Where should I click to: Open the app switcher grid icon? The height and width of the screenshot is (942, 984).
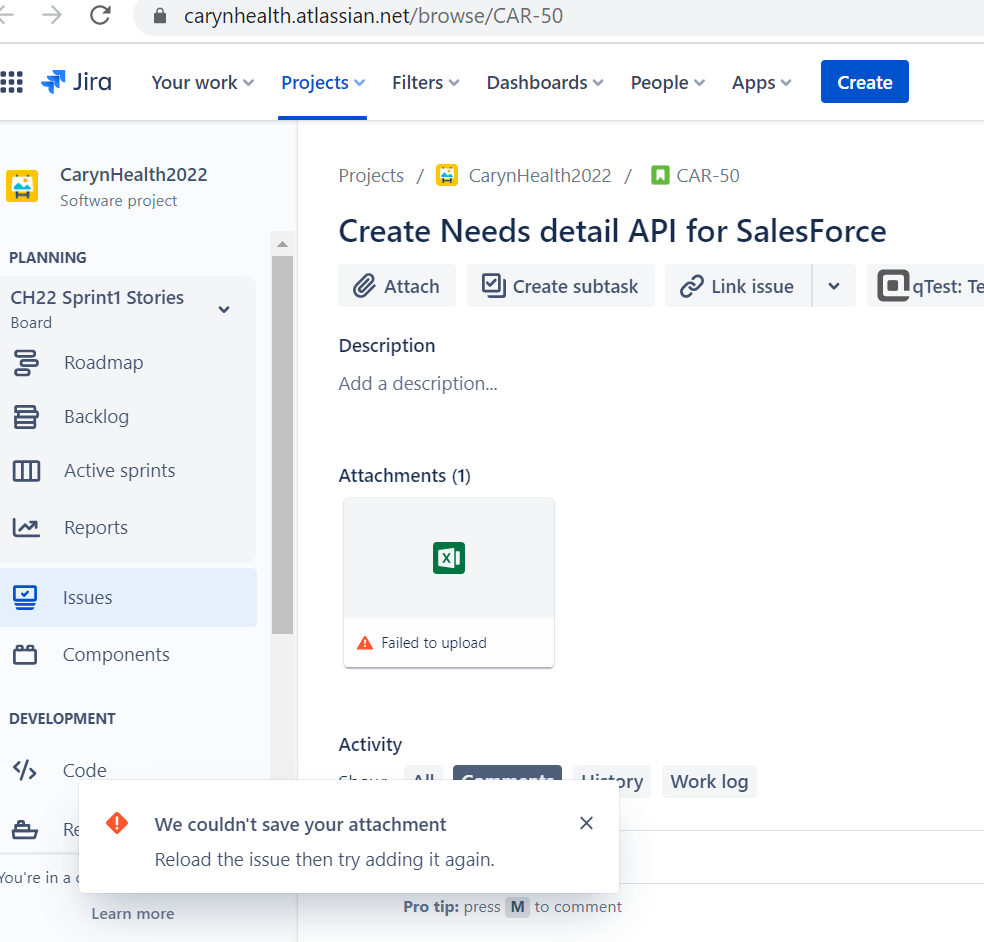click(x=12, y=82)
